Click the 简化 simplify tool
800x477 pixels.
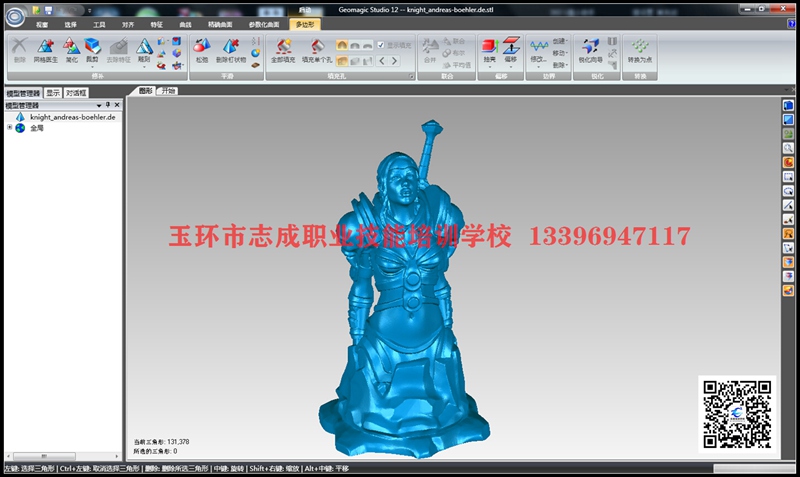click(x=71, y=51)
